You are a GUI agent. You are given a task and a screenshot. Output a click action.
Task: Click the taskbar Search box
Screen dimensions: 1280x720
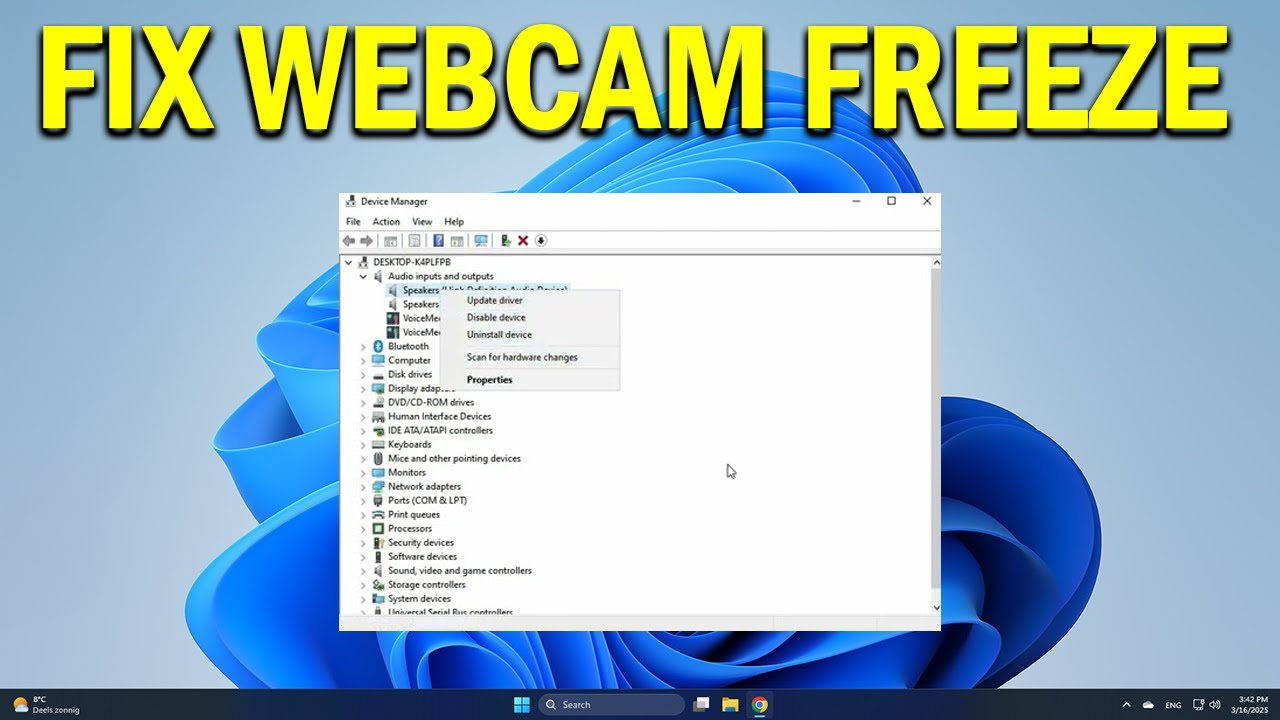point(612,705)
